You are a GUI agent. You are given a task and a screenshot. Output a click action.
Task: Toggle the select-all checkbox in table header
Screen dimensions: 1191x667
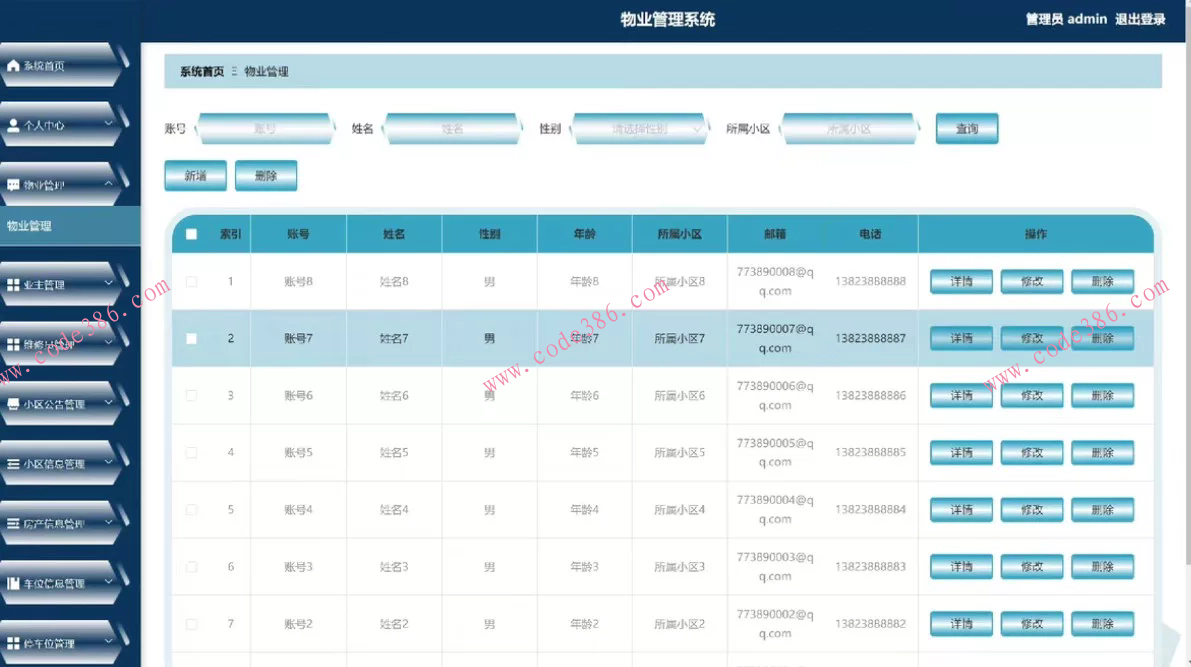click(190, 233)
